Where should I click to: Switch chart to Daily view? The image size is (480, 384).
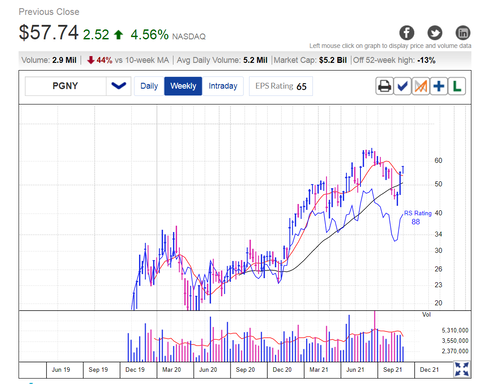click(149, 86)
